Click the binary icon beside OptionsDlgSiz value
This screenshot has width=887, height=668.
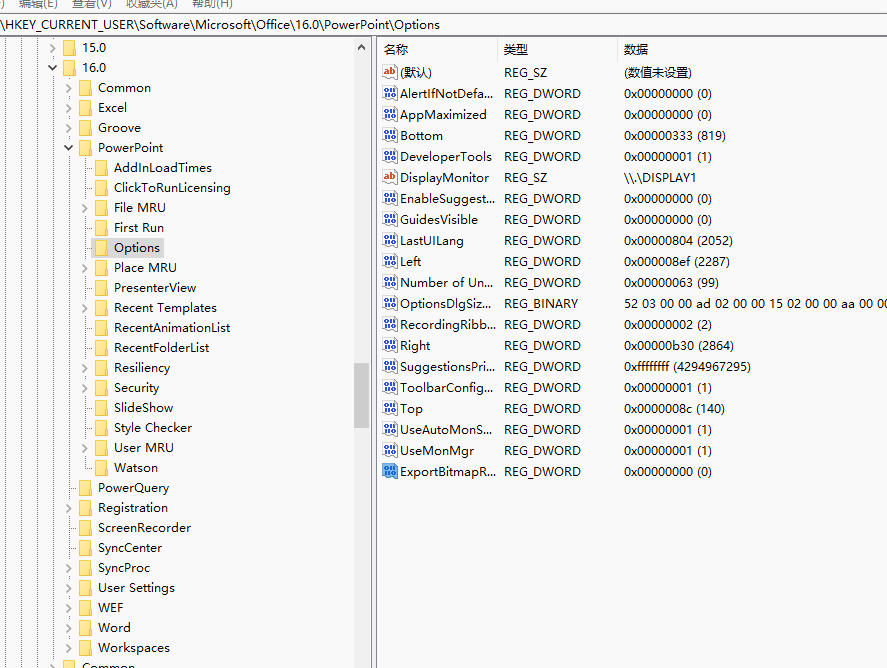(x=389, y=303)
